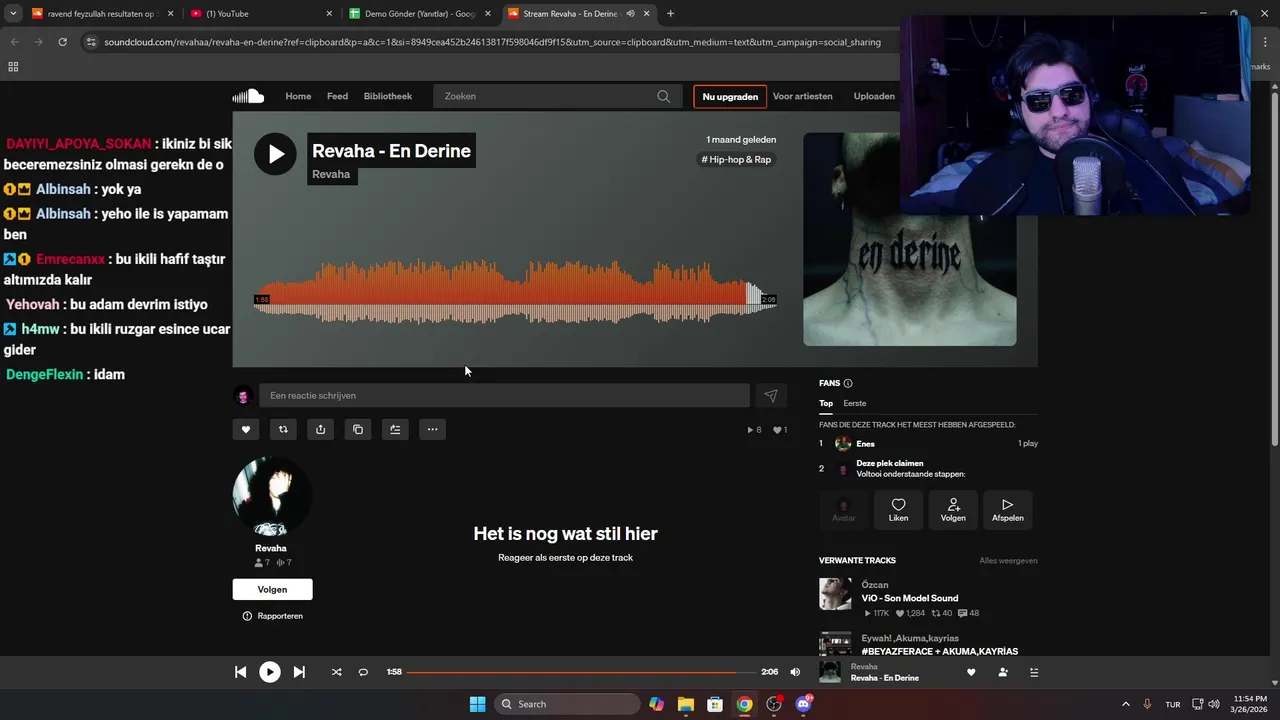
Task: Copy link using the copy icon
Action: pos(358,429)
